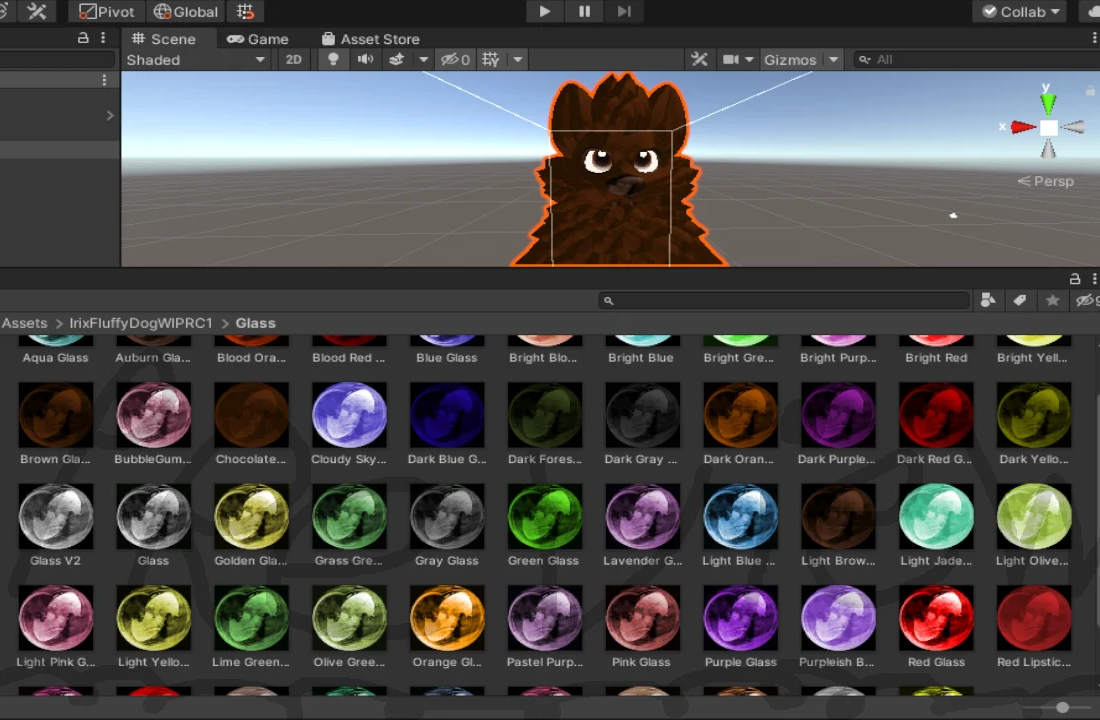1100x720 pixels.
Task: Open component editor tools icon in scene bar
Action: coord(699,60)
